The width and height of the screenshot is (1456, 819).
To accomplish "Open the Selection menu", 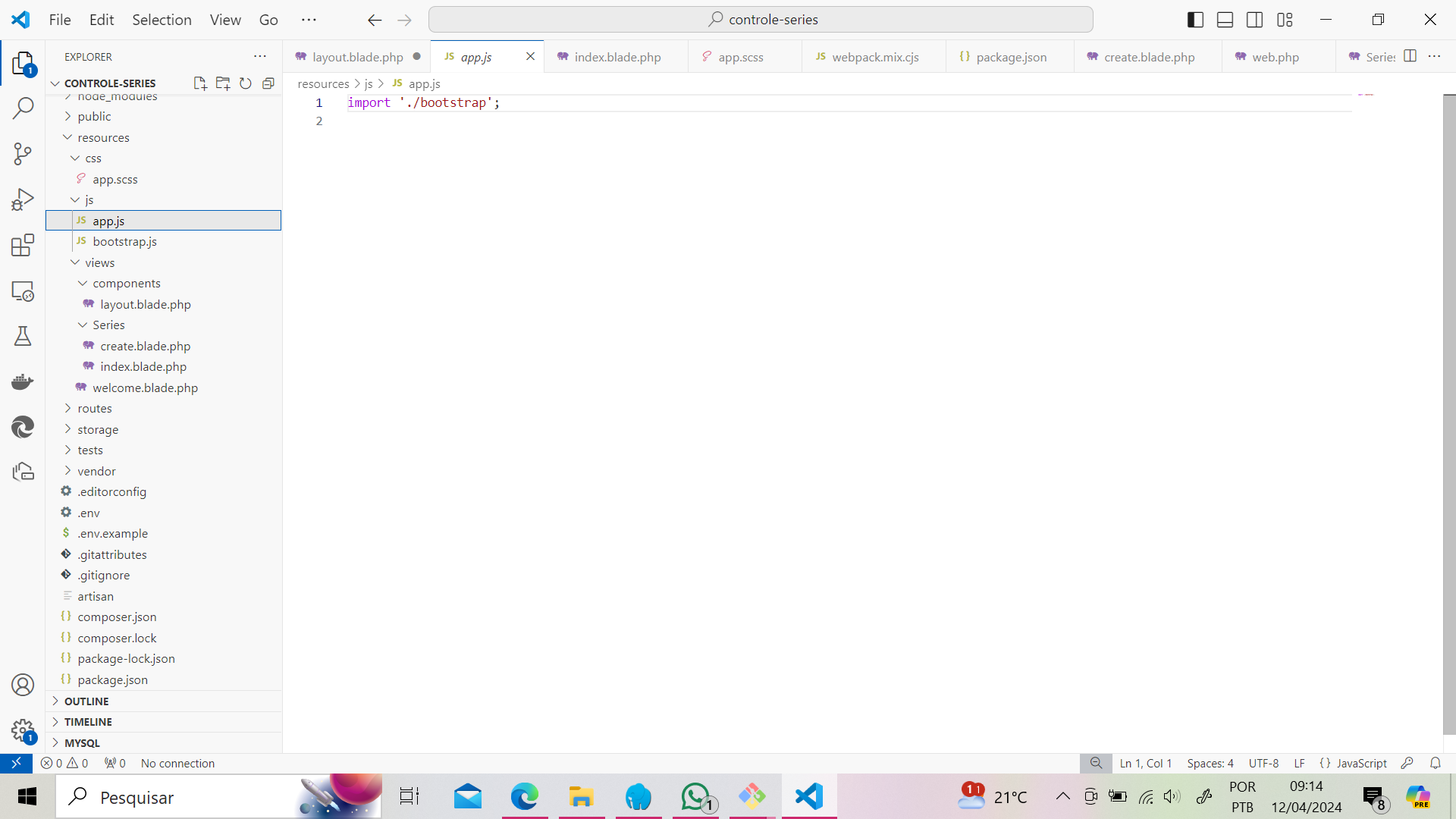I will click(x=162, y=20).
